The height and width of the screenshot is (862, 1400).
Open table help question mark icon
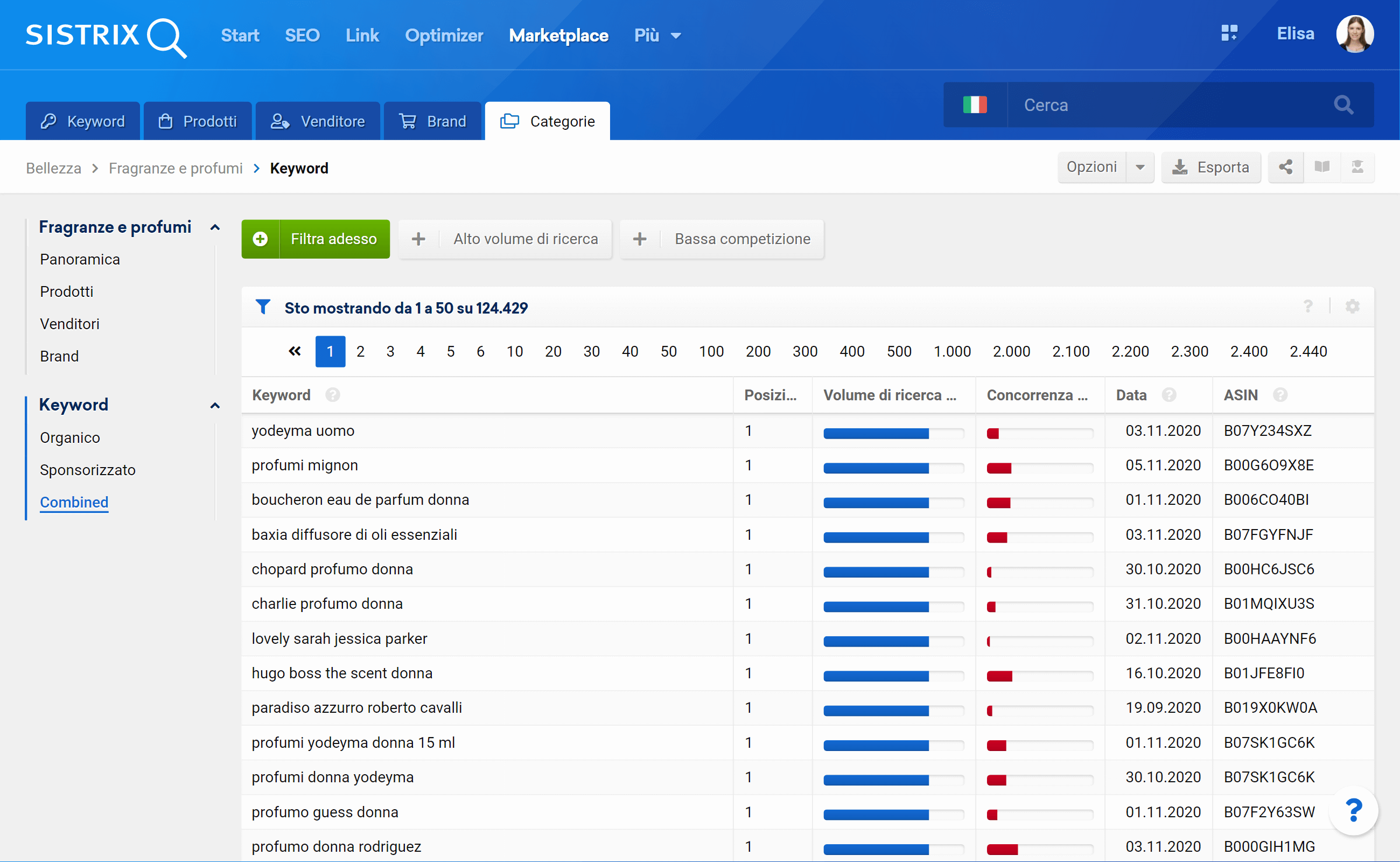[x=1308, y=307]
